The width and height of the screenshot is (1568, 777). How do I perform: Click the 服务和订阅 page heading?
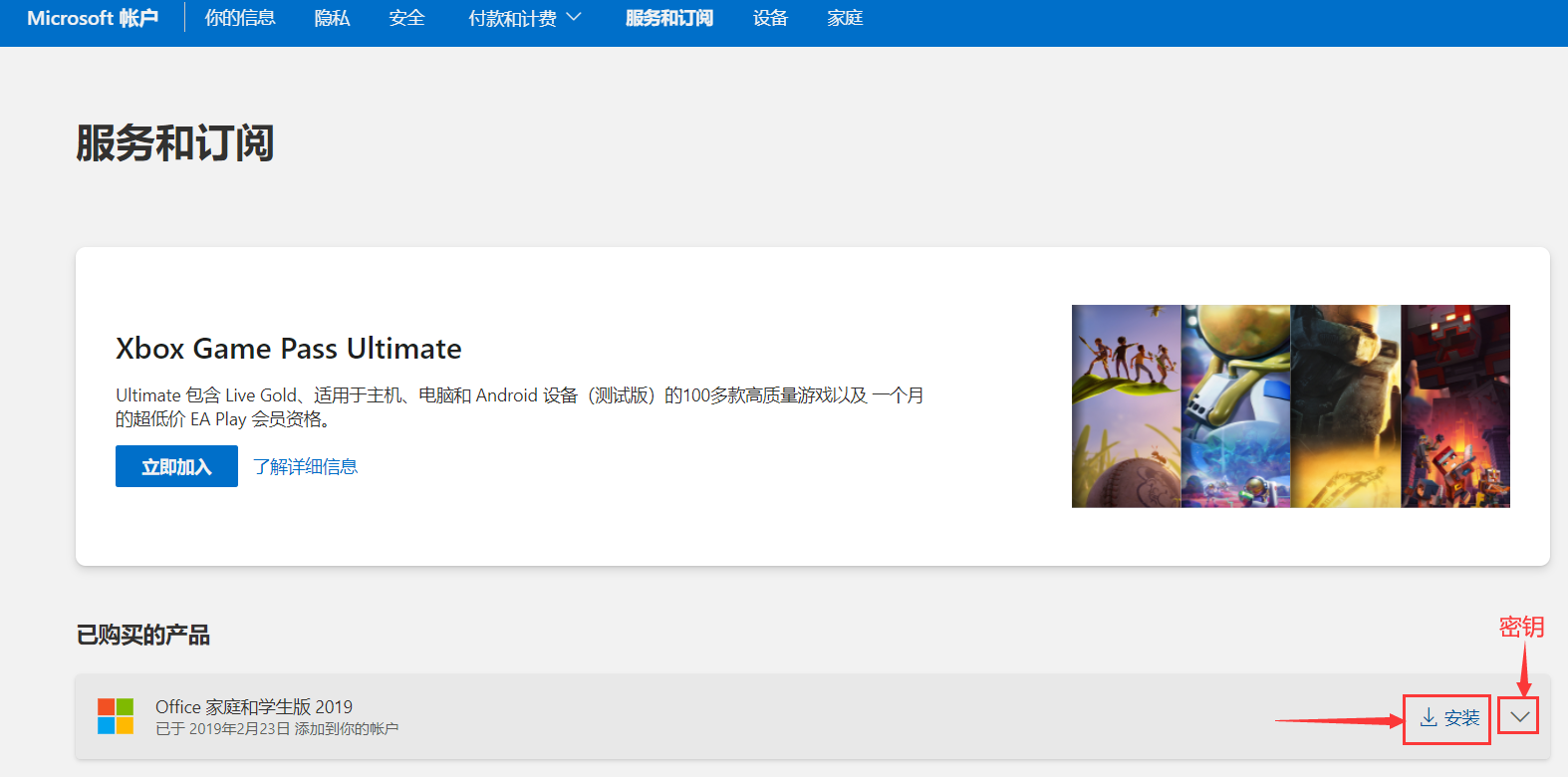coord(175,143)
